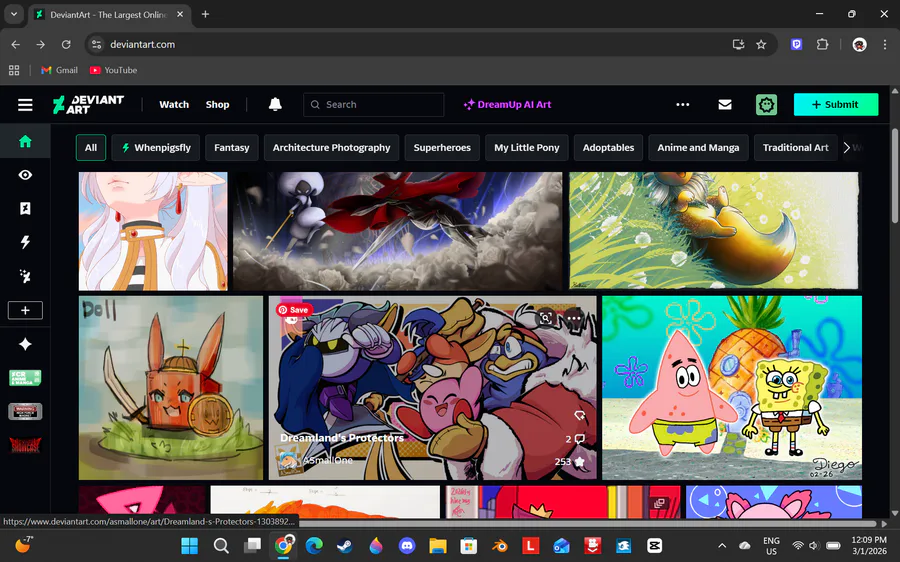
Task: Click the Pinterest Save button on artwork
Action: click(294, 310)
